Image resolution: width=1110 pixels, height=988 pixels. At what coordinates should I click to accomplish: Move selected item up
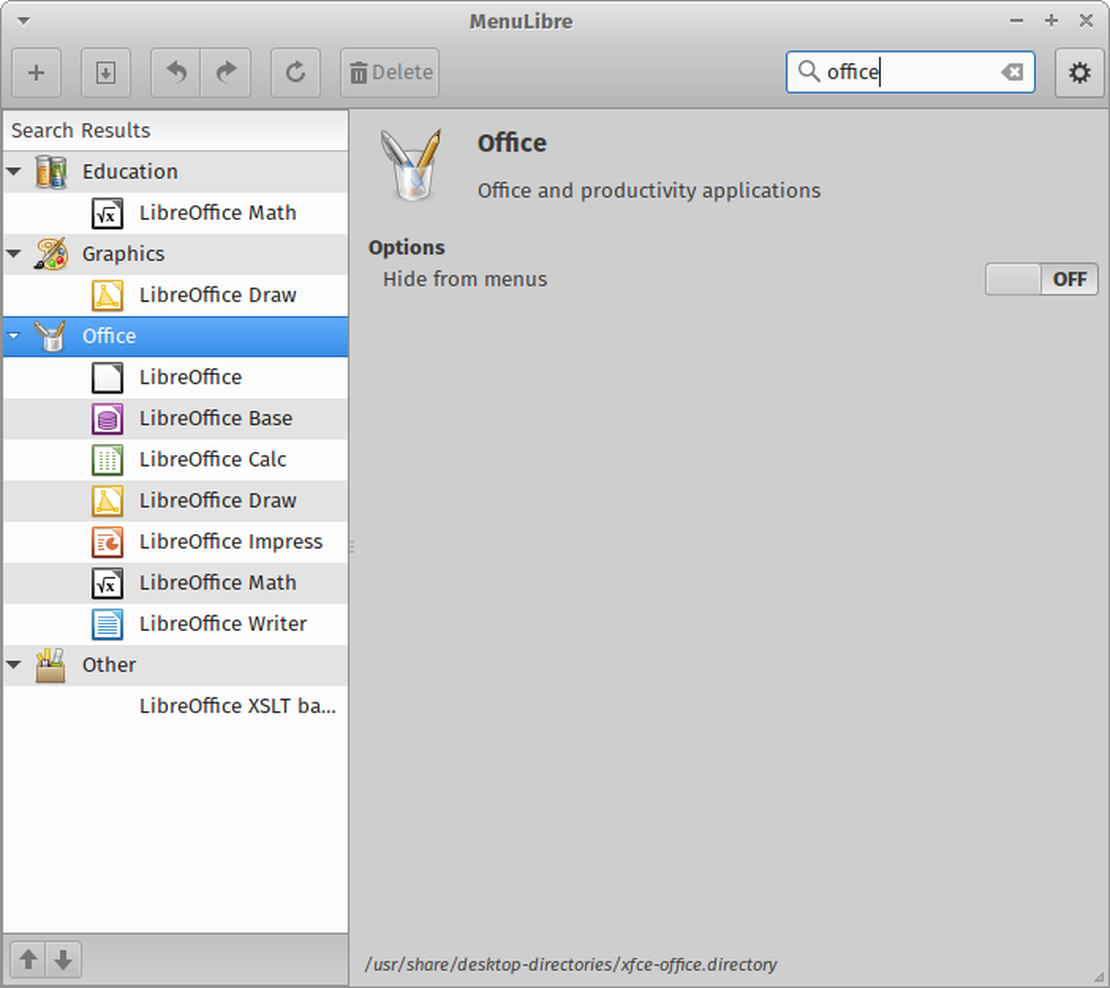tap(27, 959)
